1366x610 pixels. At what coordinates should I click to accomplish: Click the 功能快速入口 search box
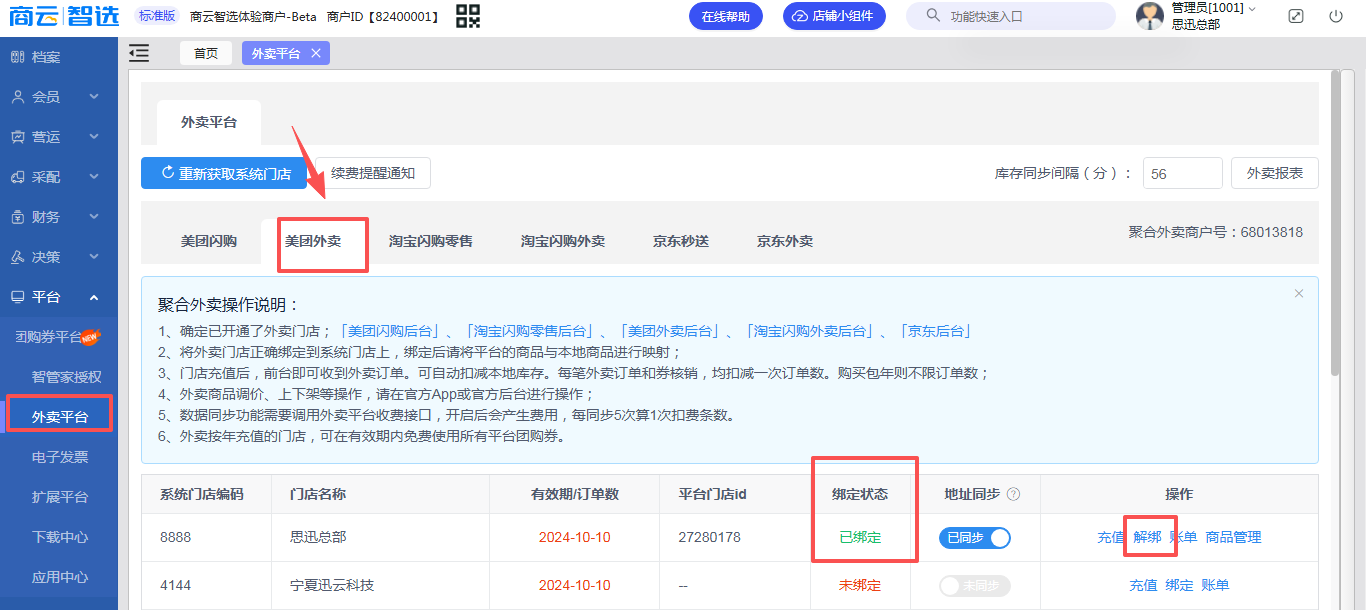pyautogui.click(x=1010, y=16)
